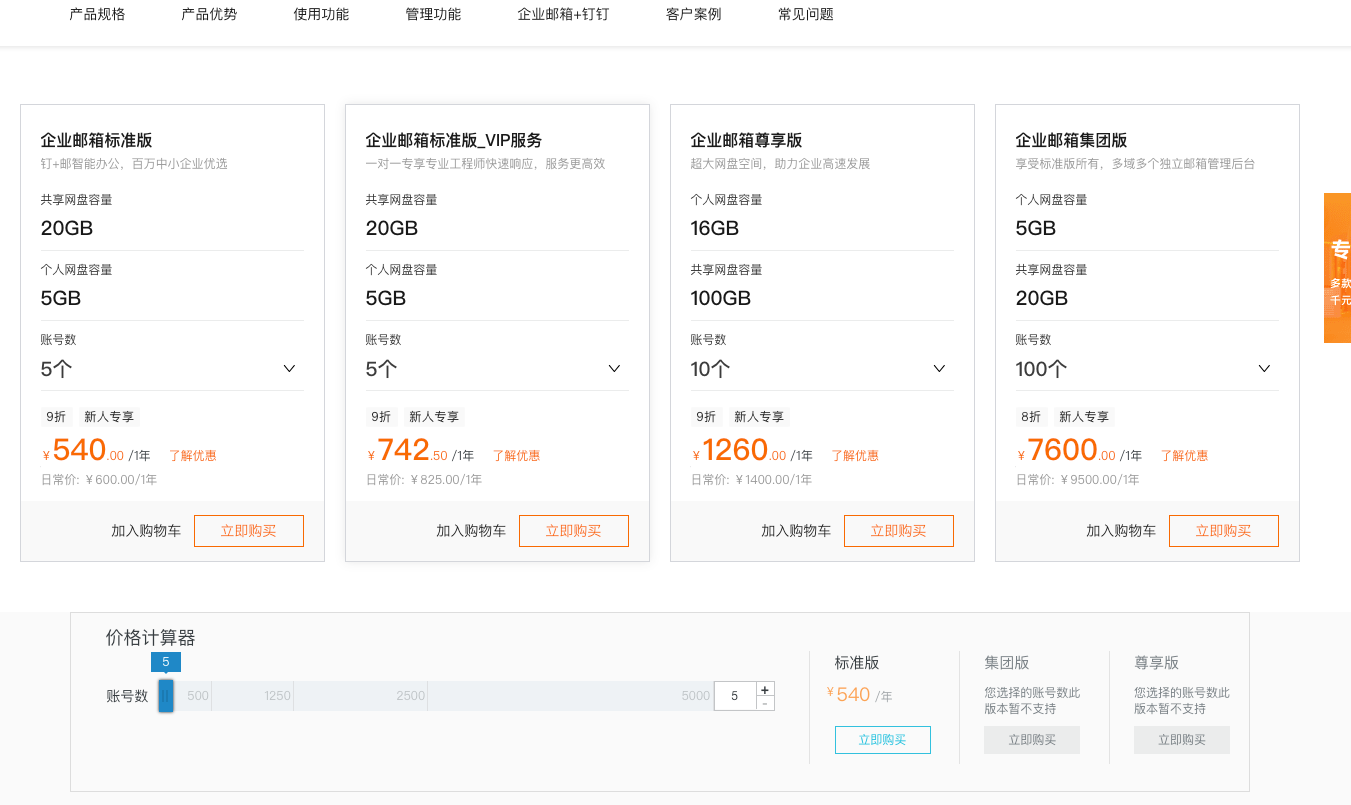Add 企业邮箱标准版 to cart via 加入购物车

(x=146, y=531)
